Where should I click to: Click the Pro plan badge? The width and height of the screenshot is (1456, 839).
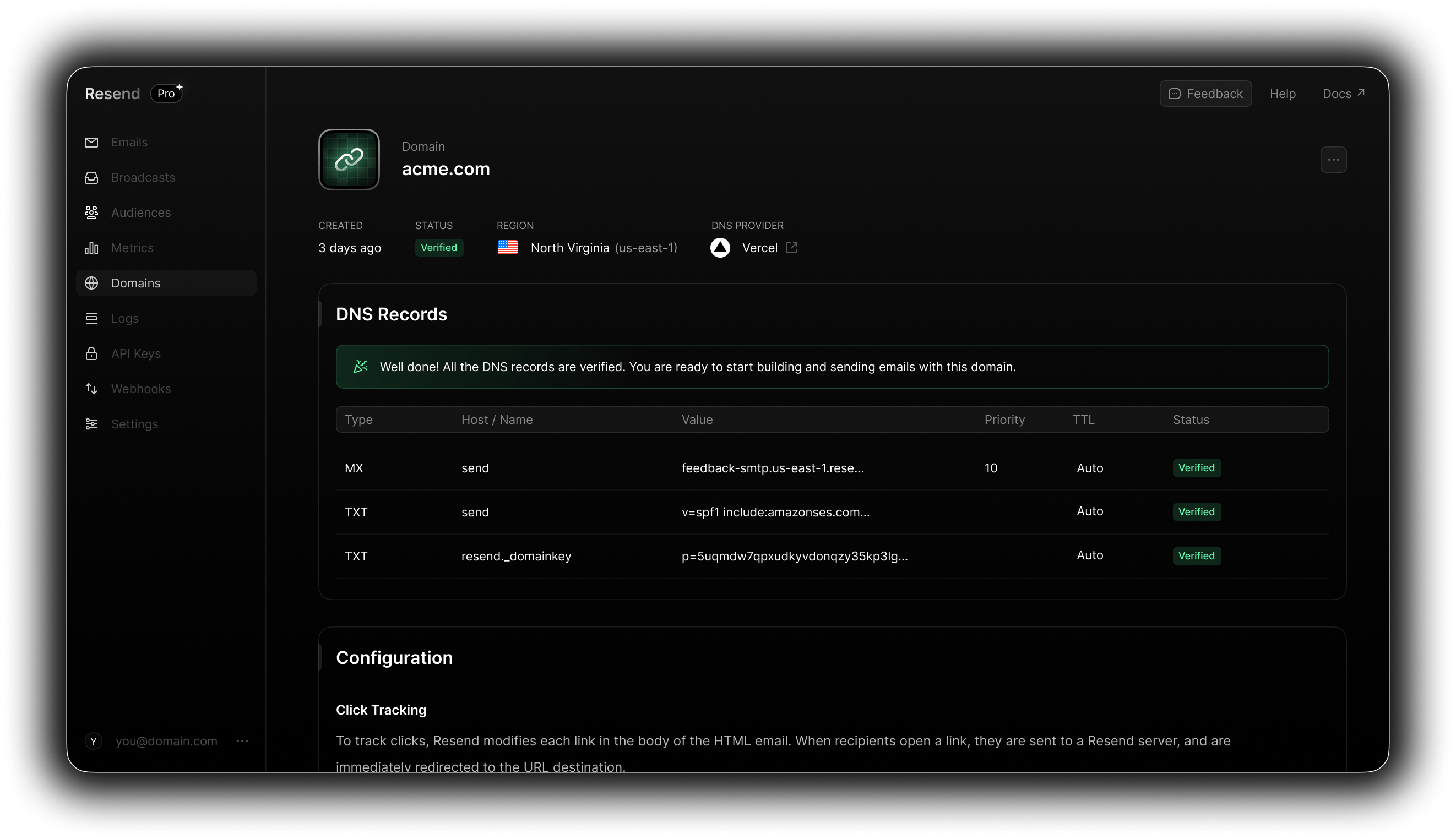click(166, 94)
